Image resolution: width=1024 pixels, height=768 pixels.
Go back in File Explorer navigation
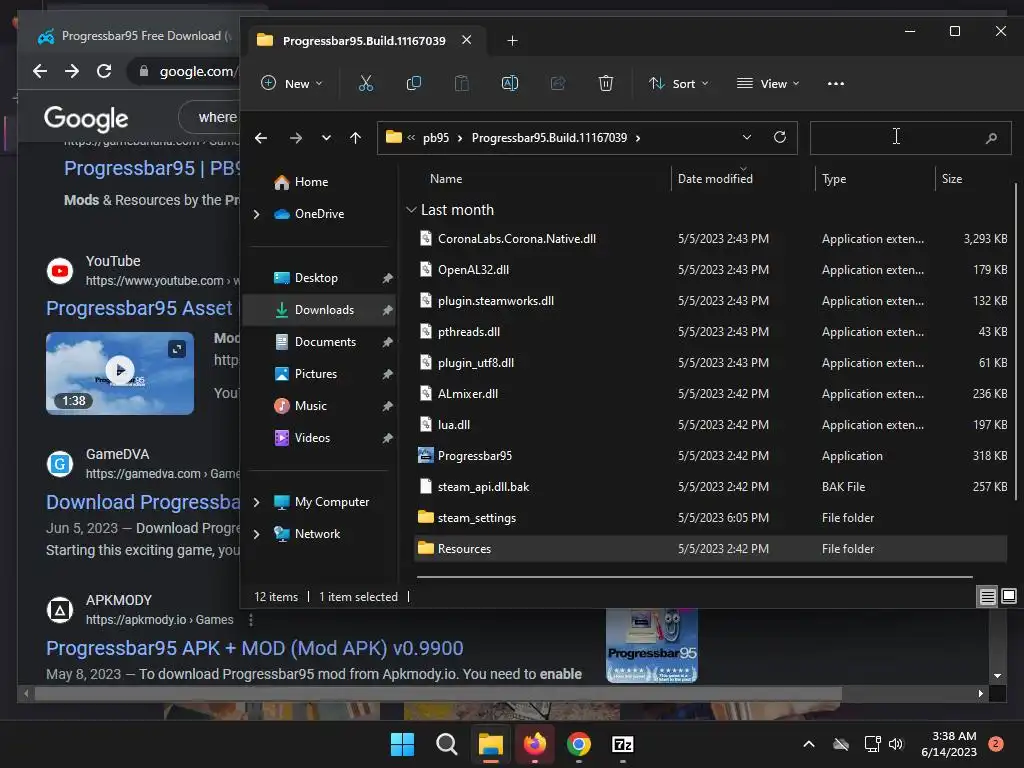click(x=261, y=138)
